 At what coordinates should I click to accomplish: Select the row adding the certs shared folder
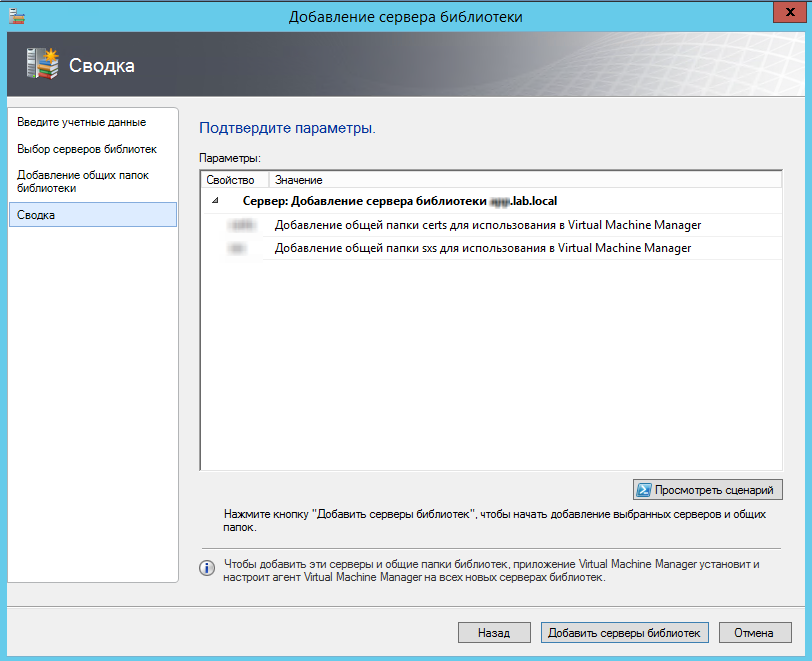[487, 225]
